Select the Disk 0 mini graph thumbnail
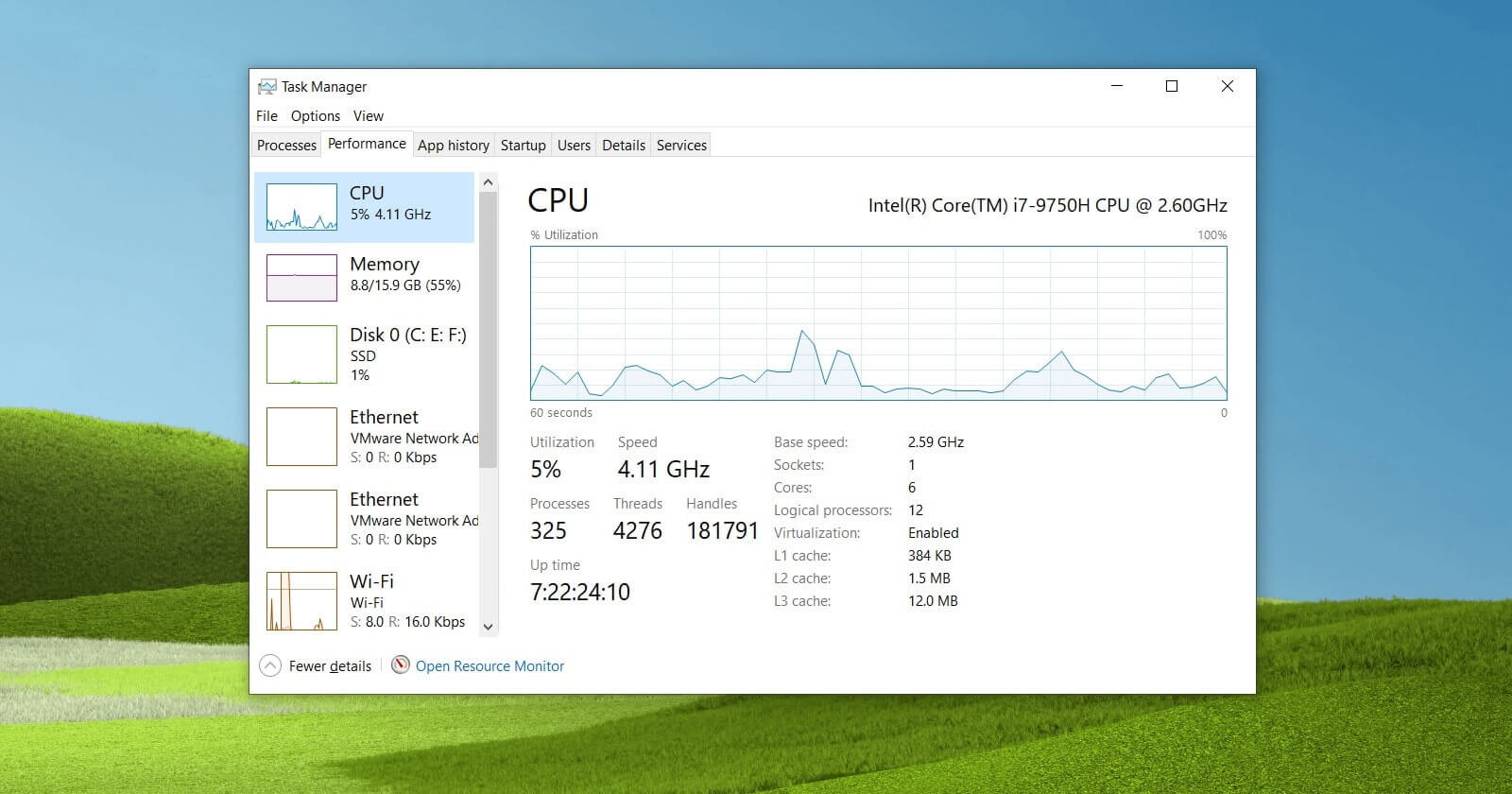 tap(301, 354)
